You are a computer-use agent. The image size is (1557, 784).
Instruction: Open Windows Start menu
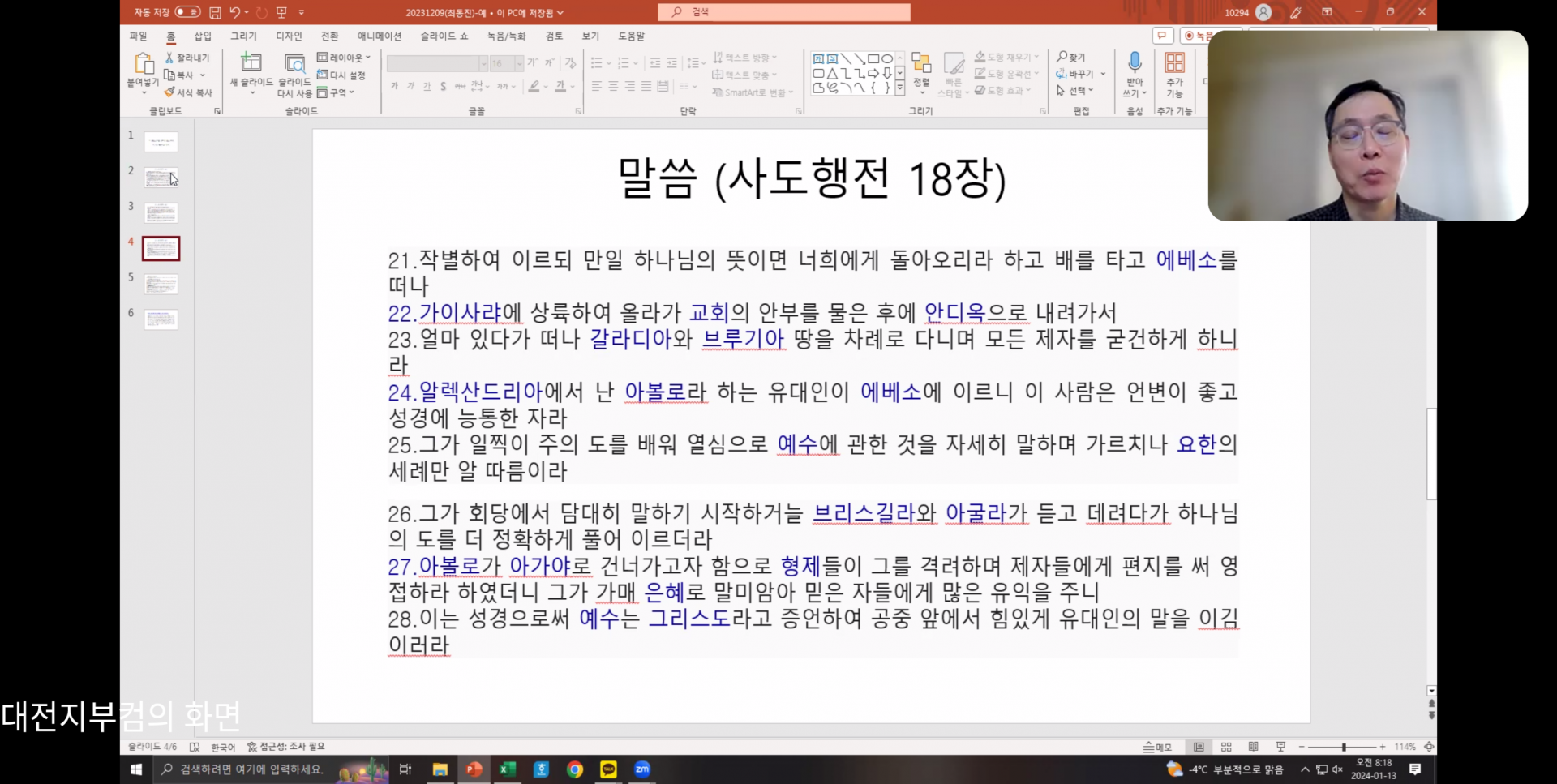coord(136,769)
